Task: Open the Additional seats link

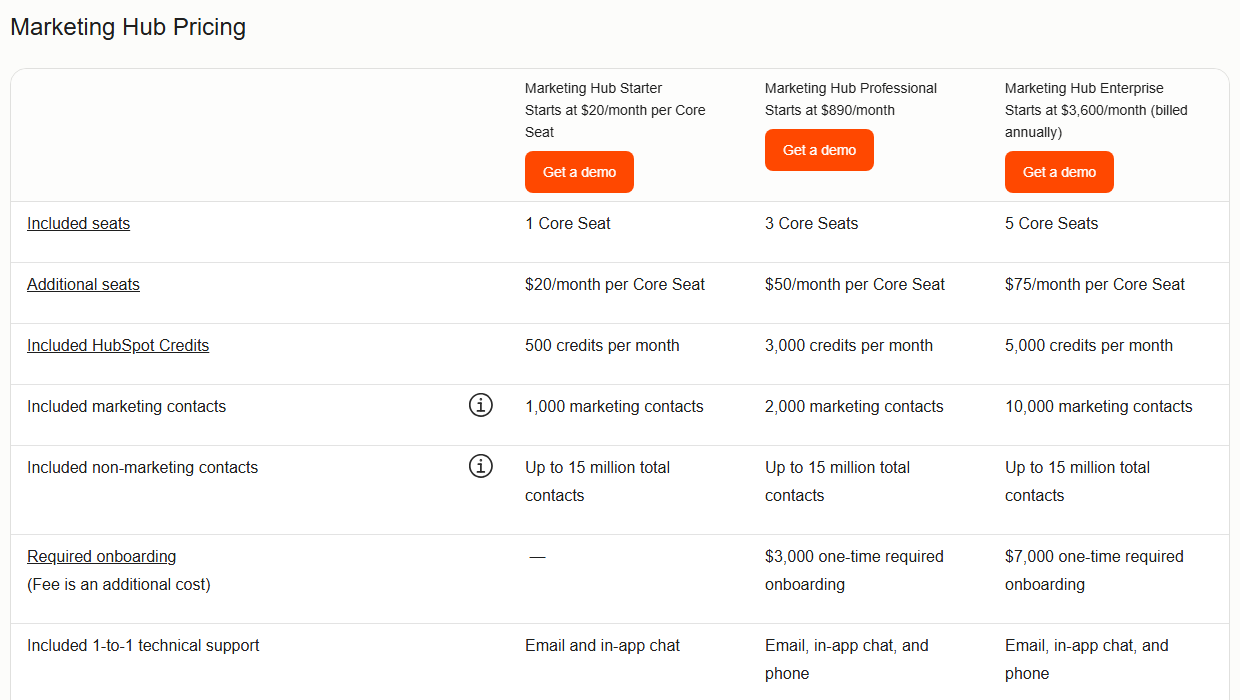Action: click(83, 285)
